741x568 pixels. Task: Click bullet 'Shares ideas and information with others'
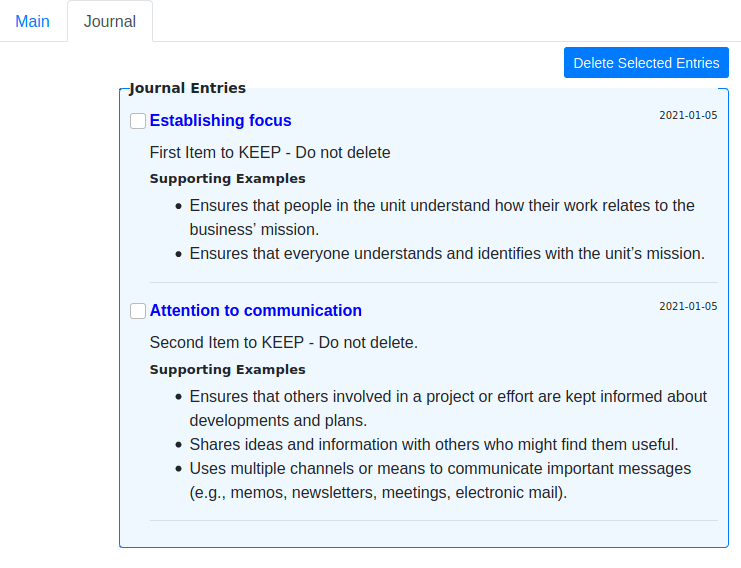click(434, 445)
